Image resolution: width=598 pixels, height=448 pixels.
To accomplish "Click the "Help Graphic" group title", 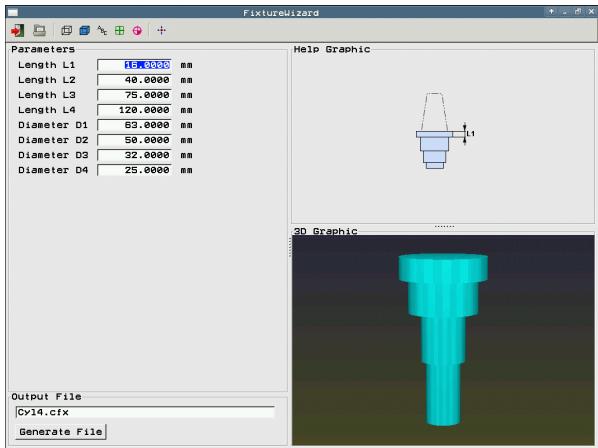I will click(x=332, y=49).
